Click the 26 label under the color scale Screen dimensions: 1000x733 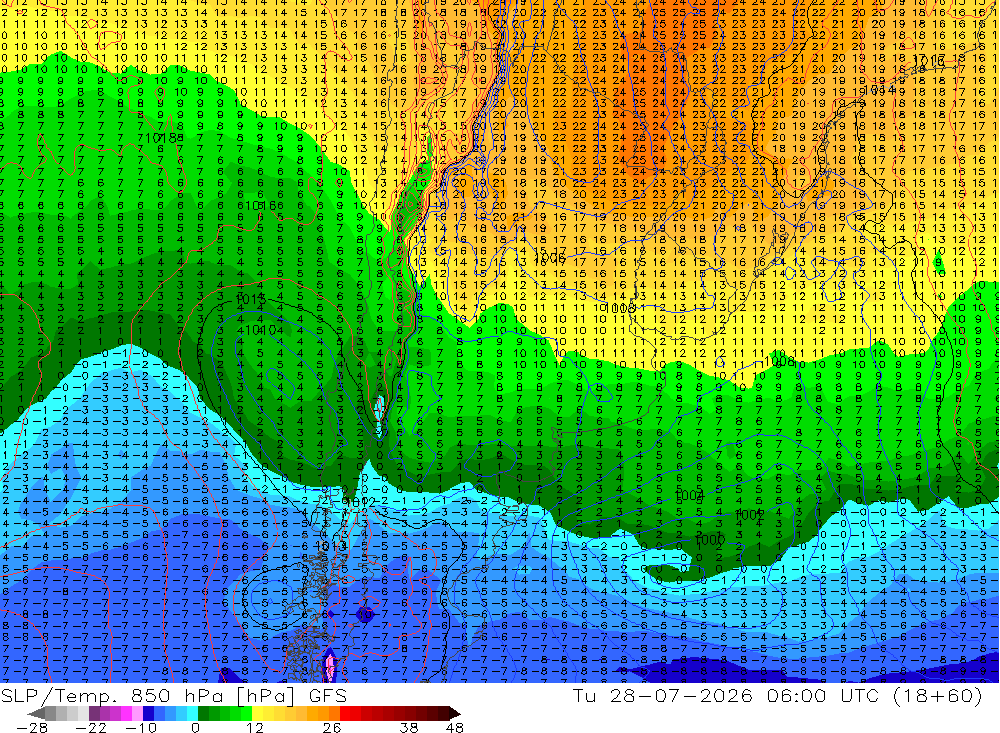coord(332,727)
